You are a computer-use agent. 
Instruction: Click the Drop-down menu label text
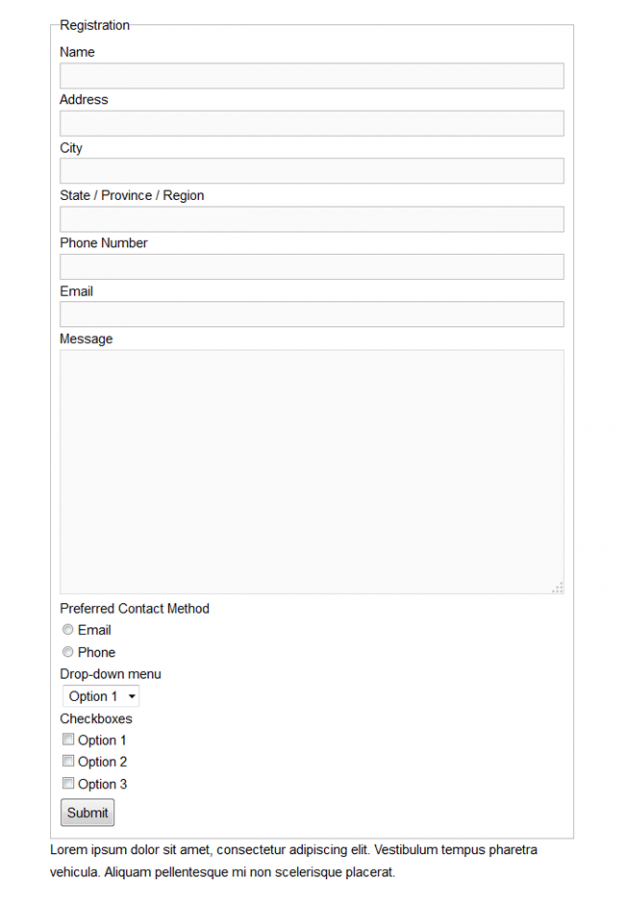pos(110,674)
